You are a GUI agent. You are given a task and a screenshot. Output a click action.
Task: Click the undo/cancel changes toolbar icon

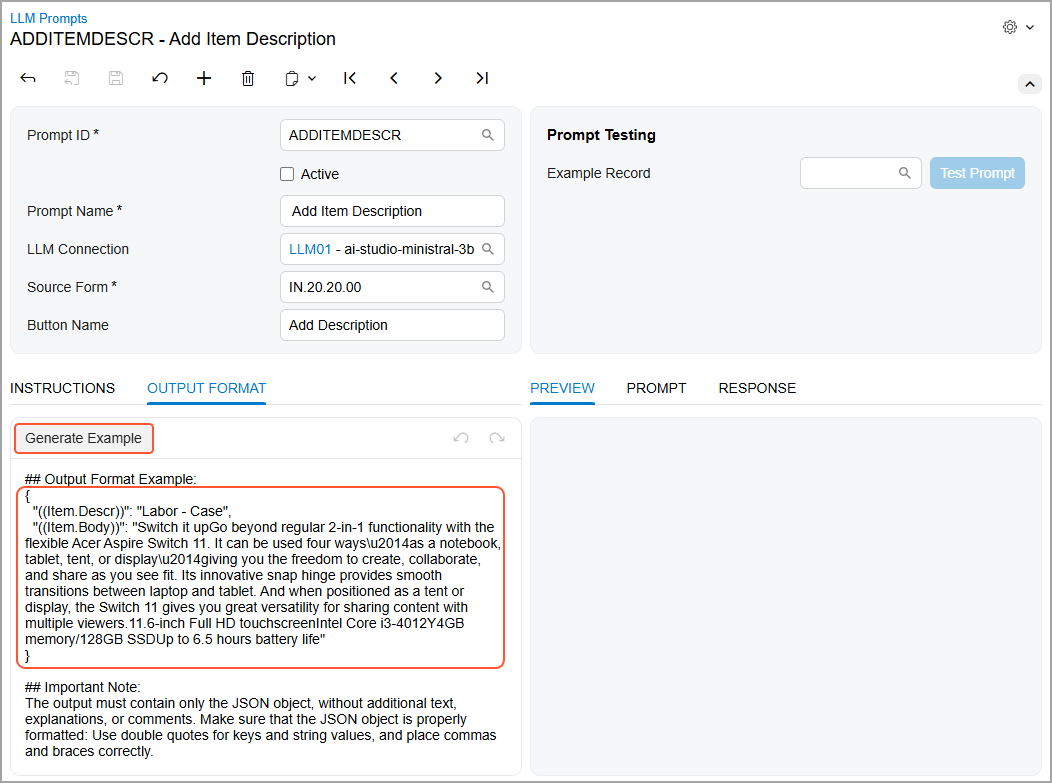(x=160, y=78)
